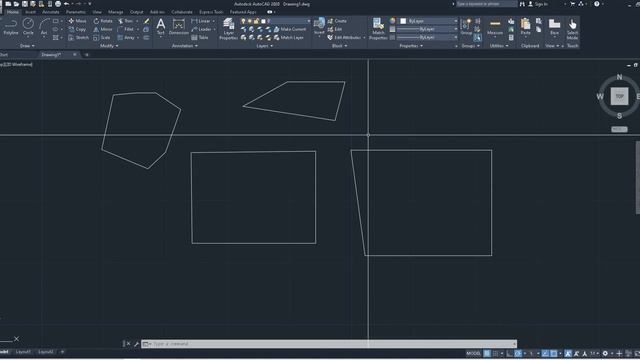This screenshot has width=640, height=360.
Task: Open workspace switching gear in status bar
Action: 605,353
